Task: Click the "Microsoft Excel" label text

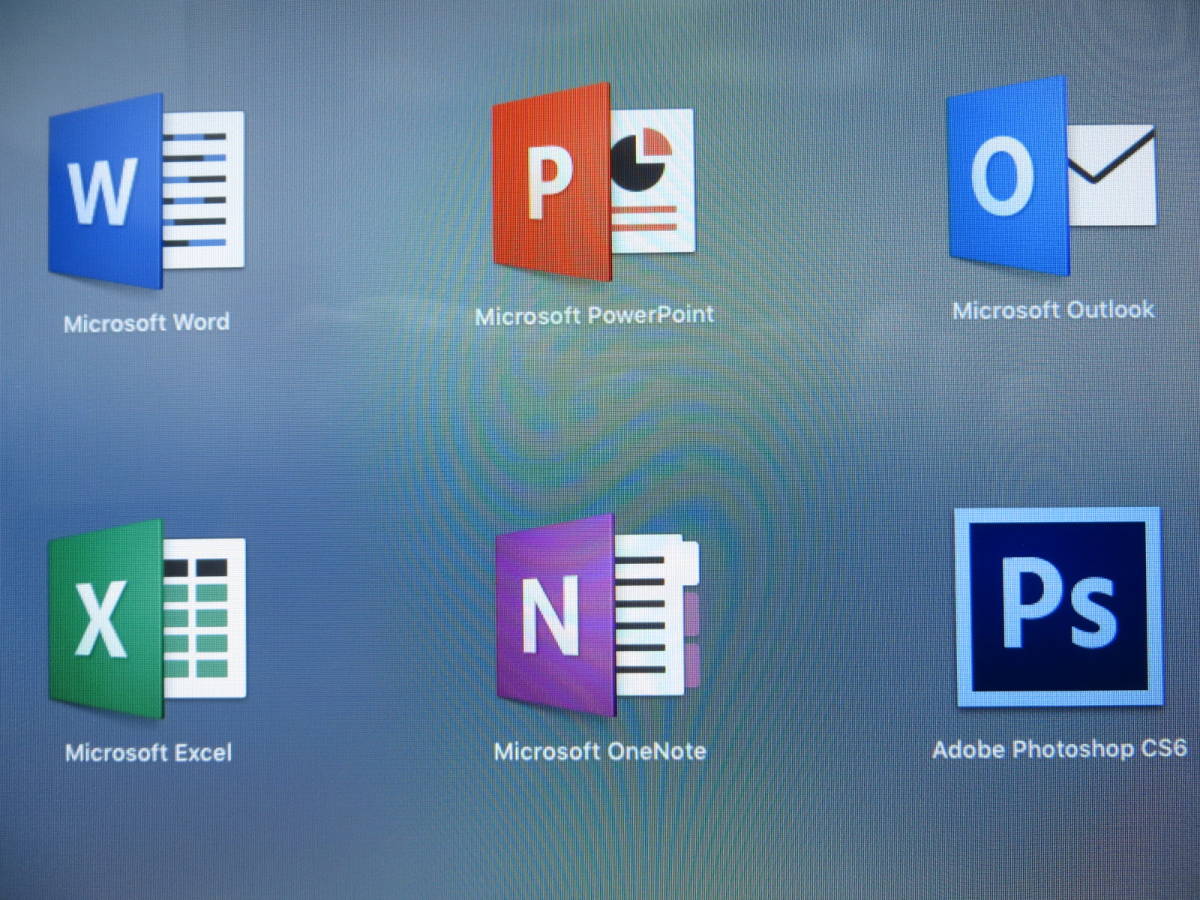Action: (148, 752)
